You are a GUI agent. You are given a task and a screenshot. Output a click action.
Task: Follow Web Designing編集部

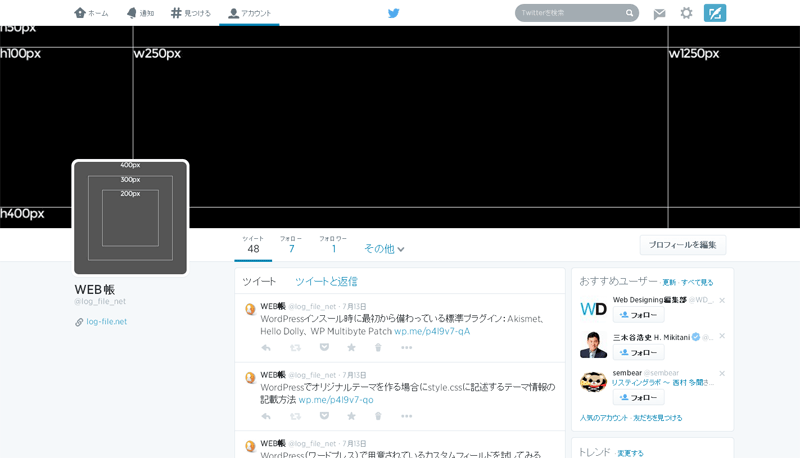coord(638,315)
